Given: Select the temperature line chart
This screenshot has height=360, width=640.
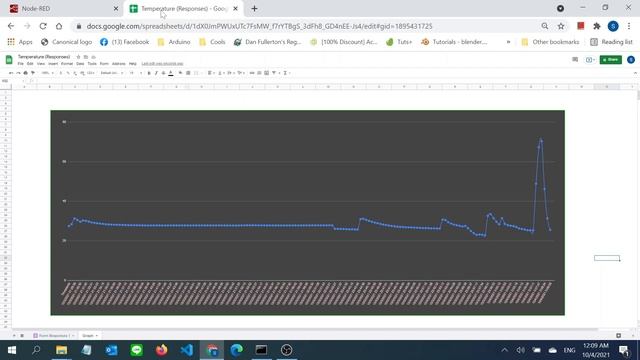Looking at the screenshot, I should [x=307, y=212].
